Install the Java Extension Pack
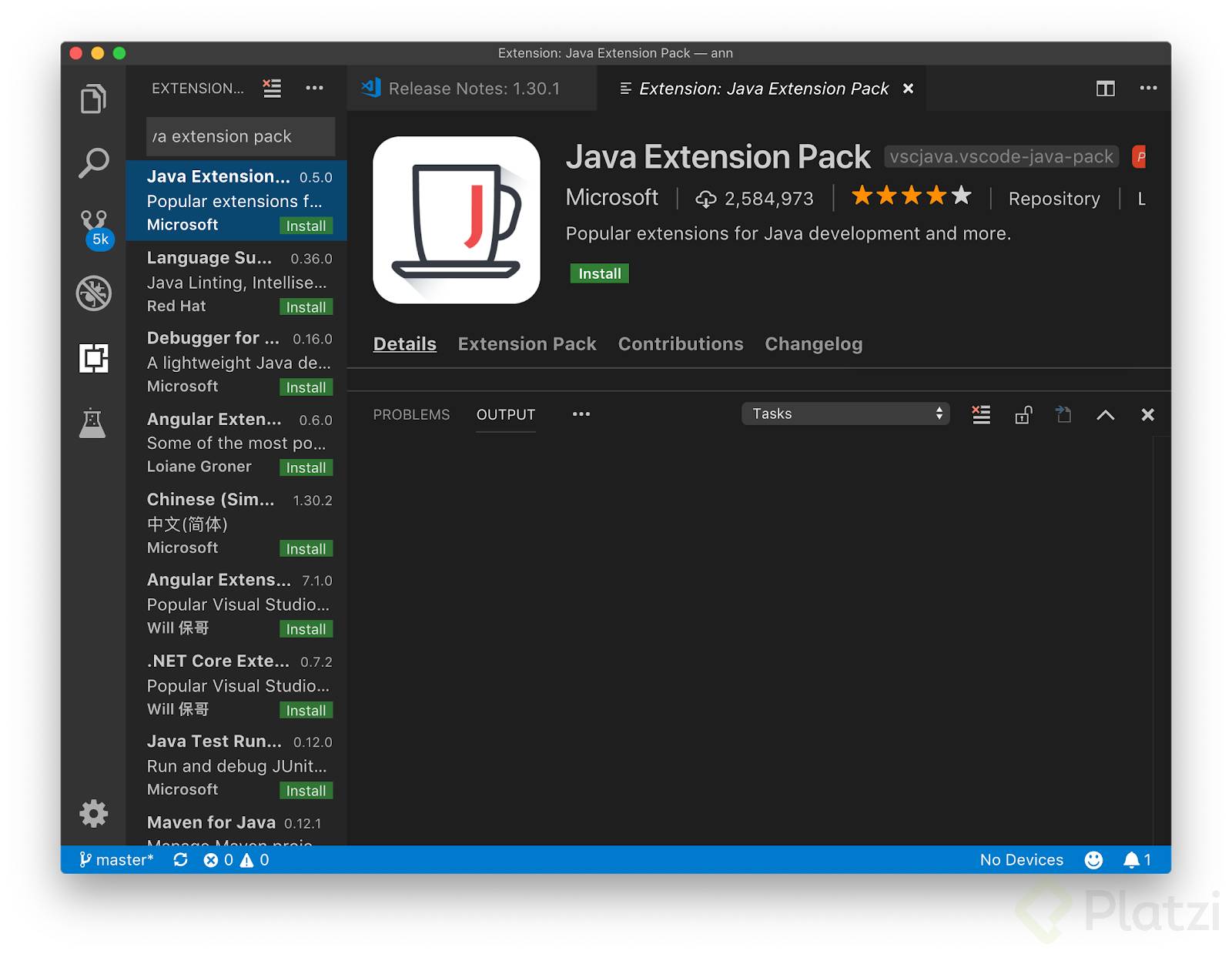Image resolution: width=1232 pixels, height=954 pixels. (599, 273)
